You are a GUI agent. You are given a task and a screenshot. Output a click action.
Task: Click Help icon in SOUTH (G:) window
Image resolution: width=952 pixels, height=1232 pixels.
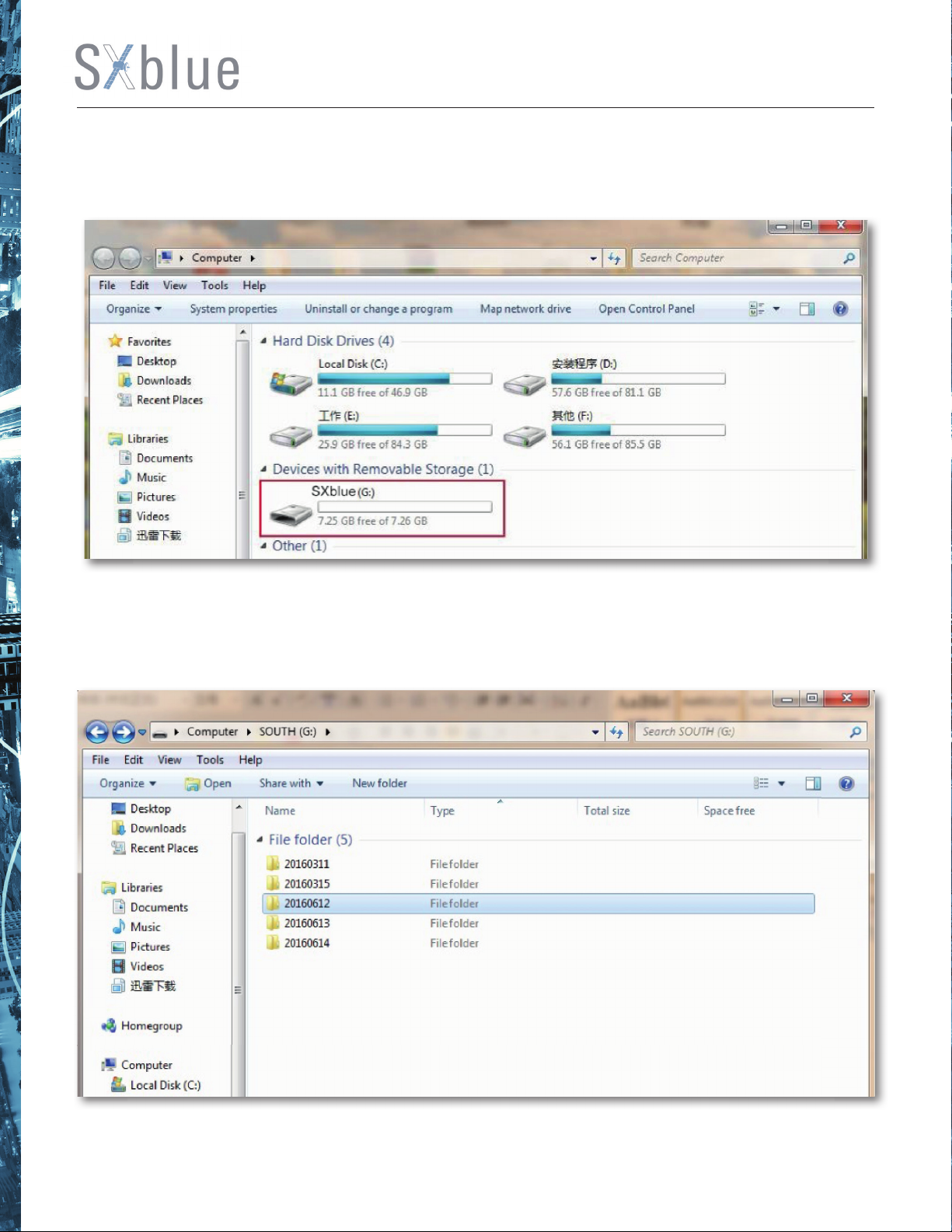pyautogui.click(x=846, y=784)
